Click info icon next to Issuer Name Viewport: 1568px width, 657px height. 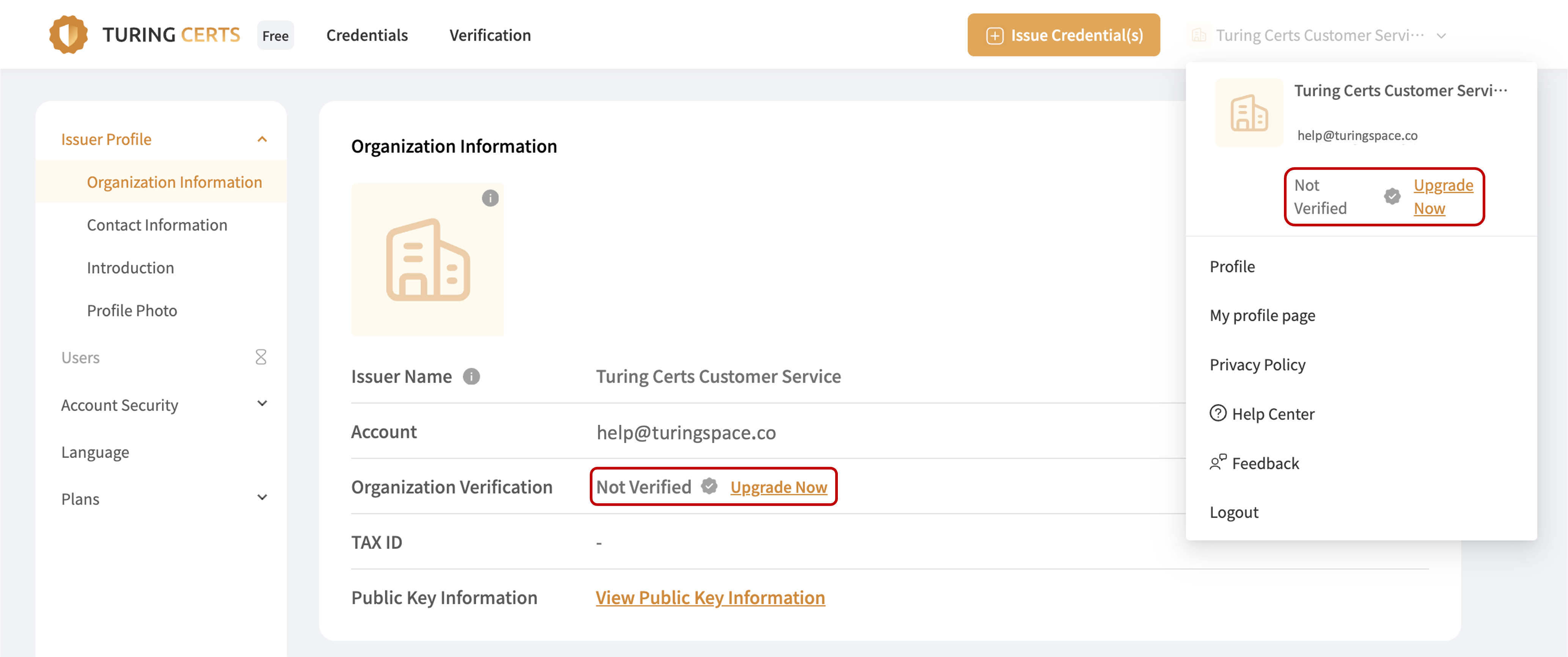(471, 376)
